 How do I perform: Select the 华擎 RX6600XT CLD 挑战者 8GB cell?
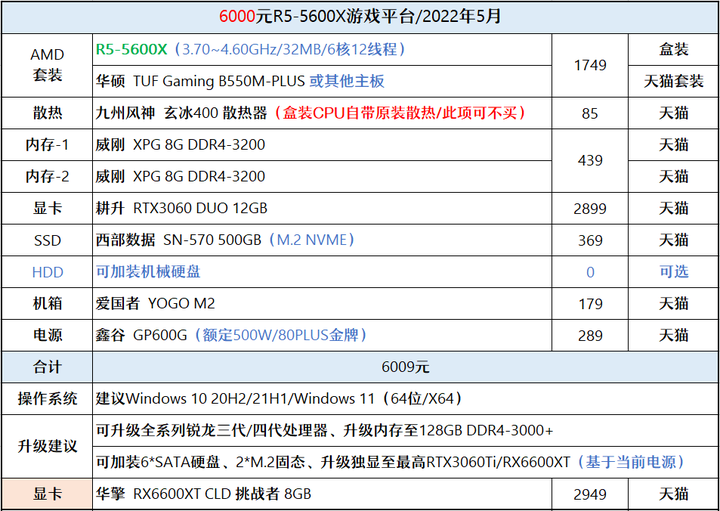tap(322, 494)
